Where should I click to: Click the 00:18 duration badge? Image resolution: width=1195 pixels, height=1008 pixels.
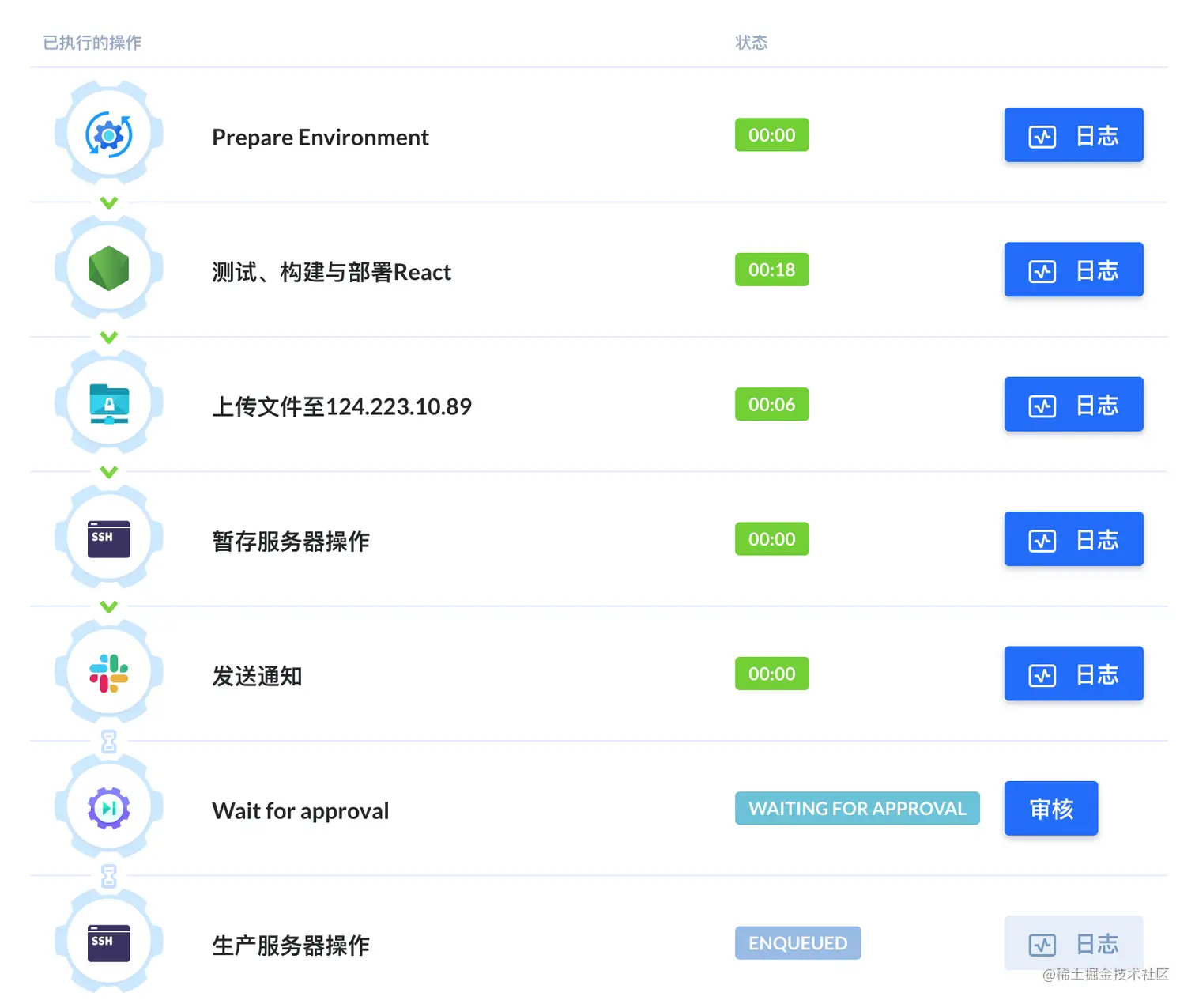click(x=772, y=270)
